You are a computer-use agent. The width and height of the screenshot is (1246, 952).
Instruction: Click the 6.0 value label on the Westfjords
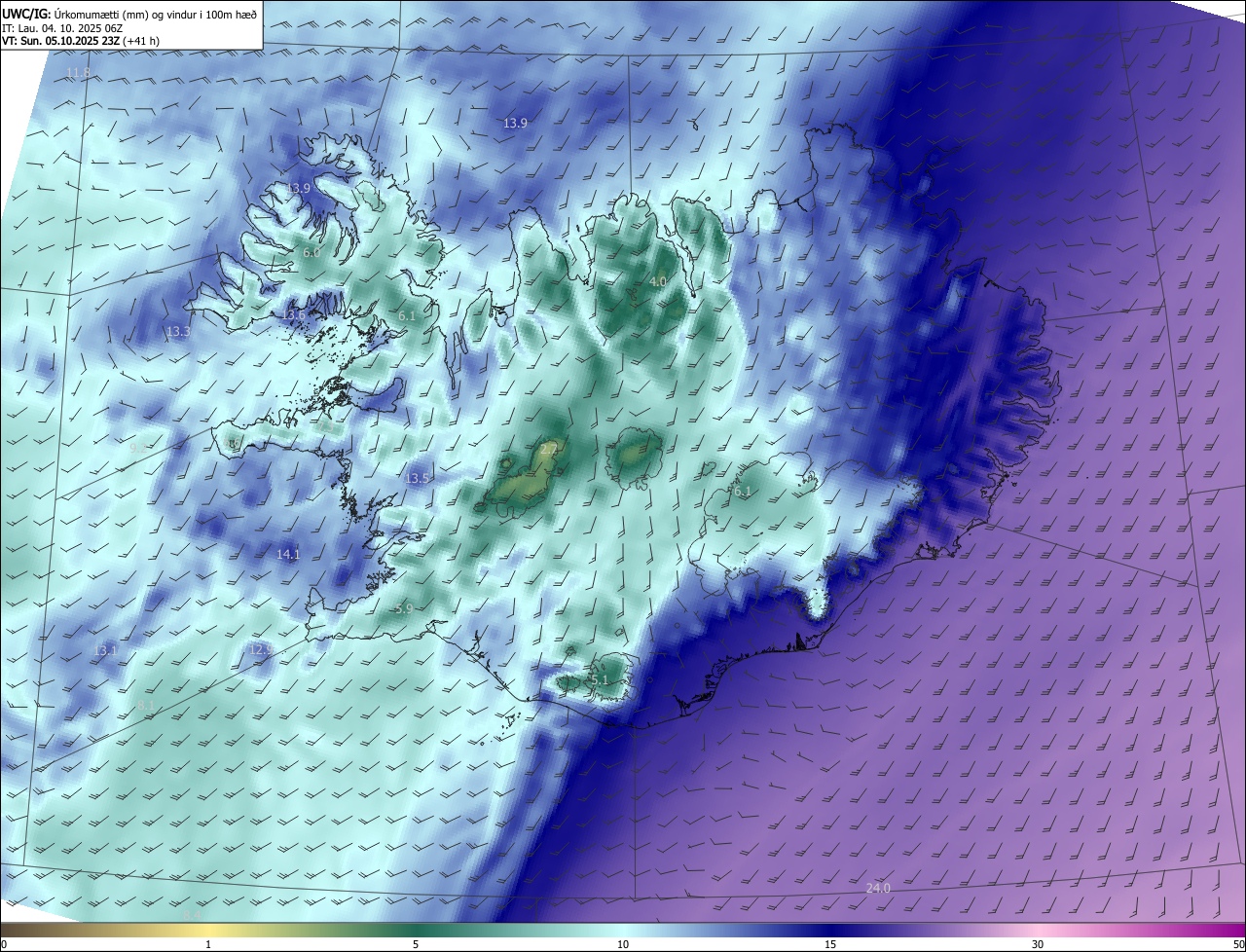point(311,252)
